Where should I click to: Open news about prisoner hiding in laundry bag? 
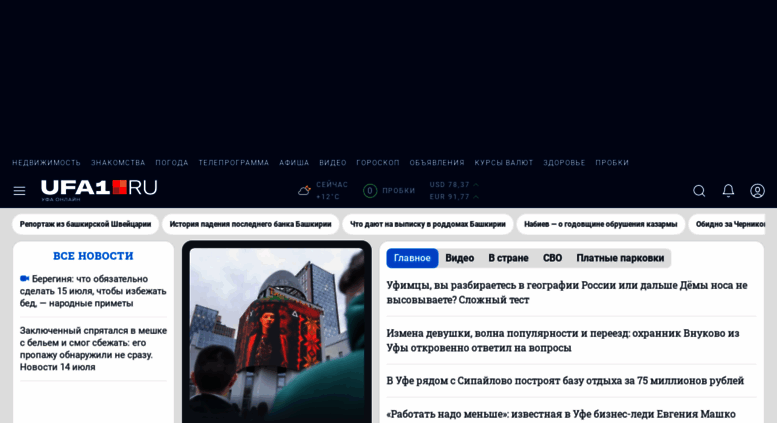coord(93,349)
